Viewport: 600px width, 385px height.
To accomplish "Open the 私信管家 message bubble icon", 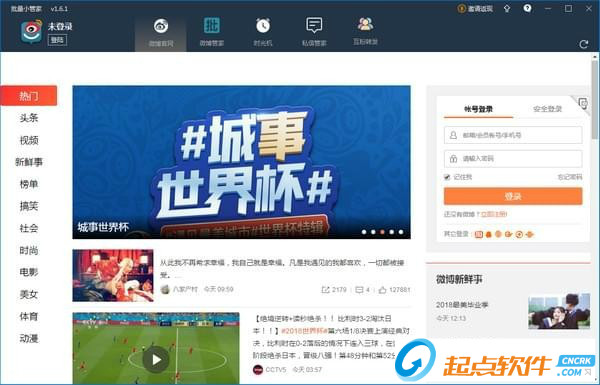I will [314, 25].
